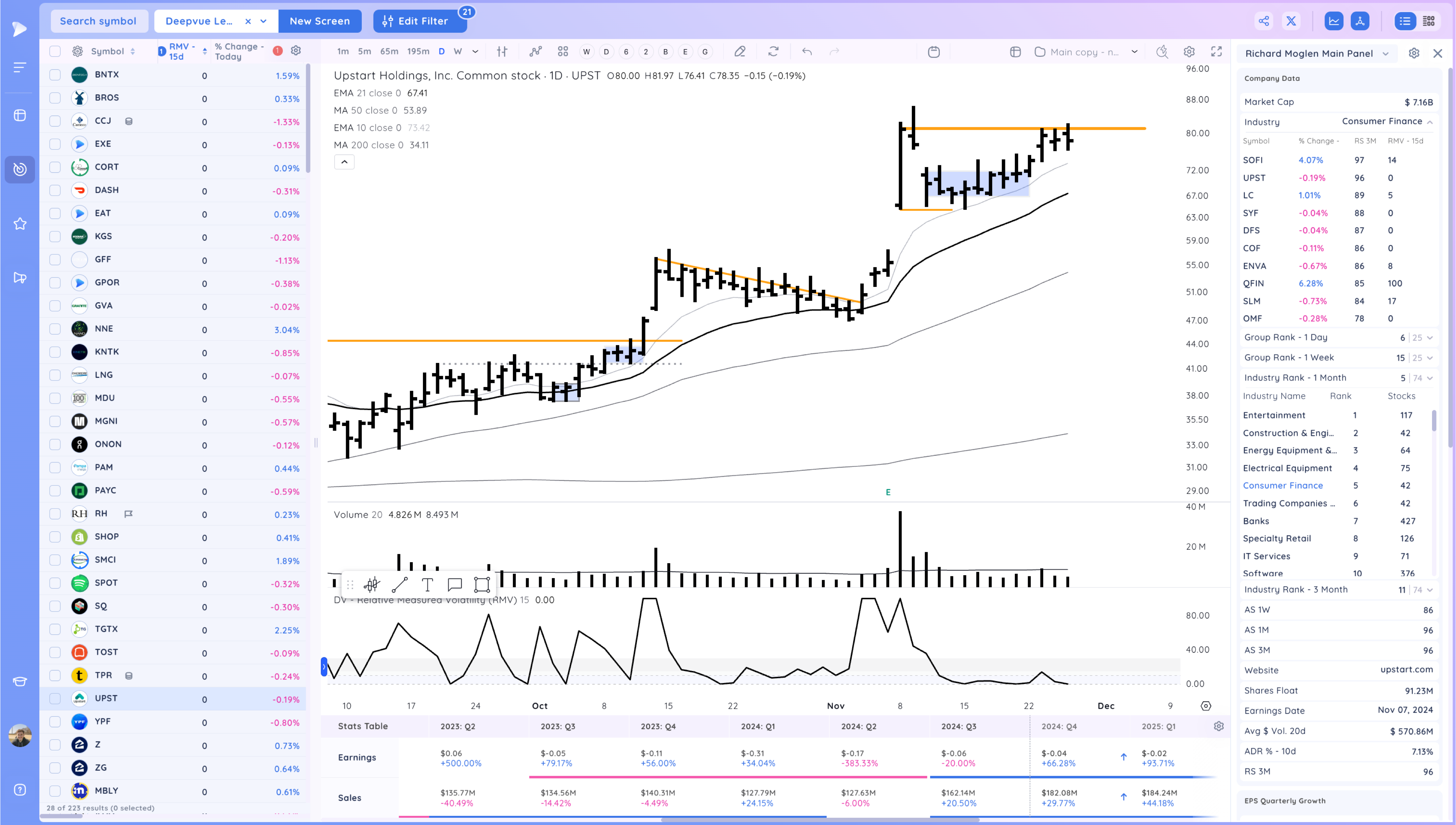Image resolution: width=1456 pixels, height=825 pixels.
Task: Switch chart to 5m timeframe
Action: 365,52
